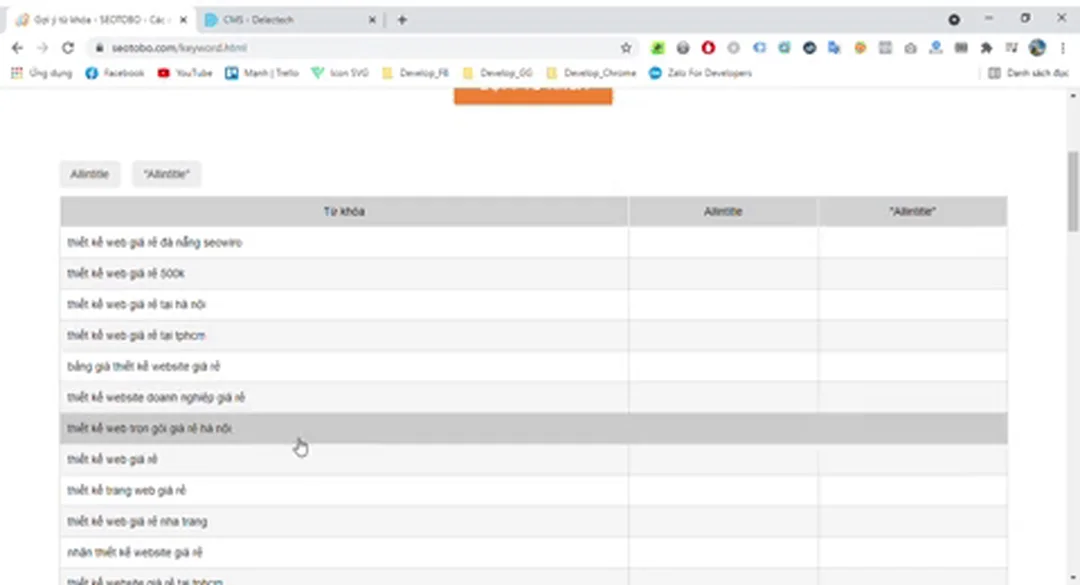1080x585 pixels.
Task: Open the Mạnh | Trello bookmark
Action: coord(262,73)
